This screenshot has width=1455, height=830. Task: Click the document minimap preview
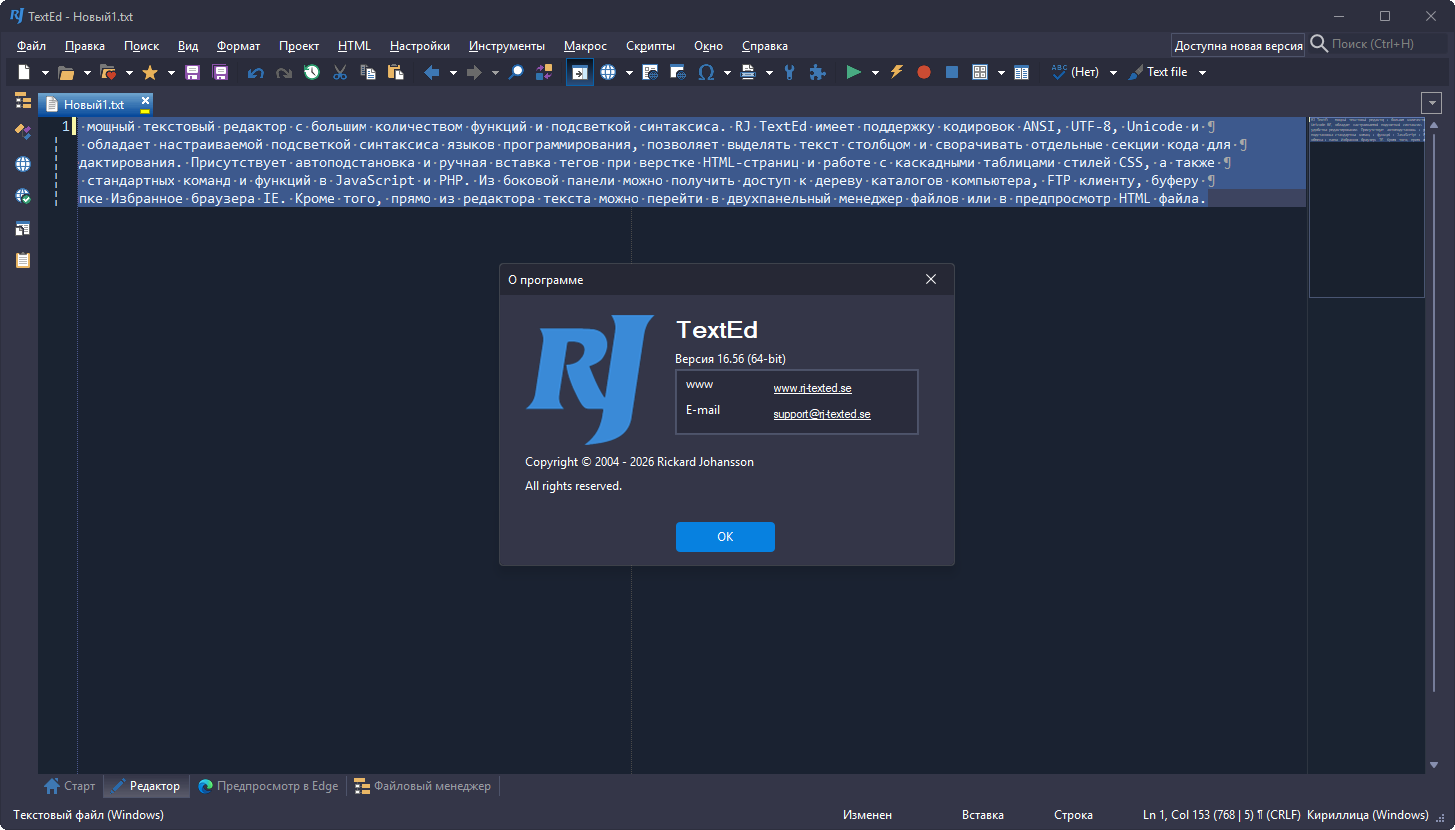[1366, 207]
